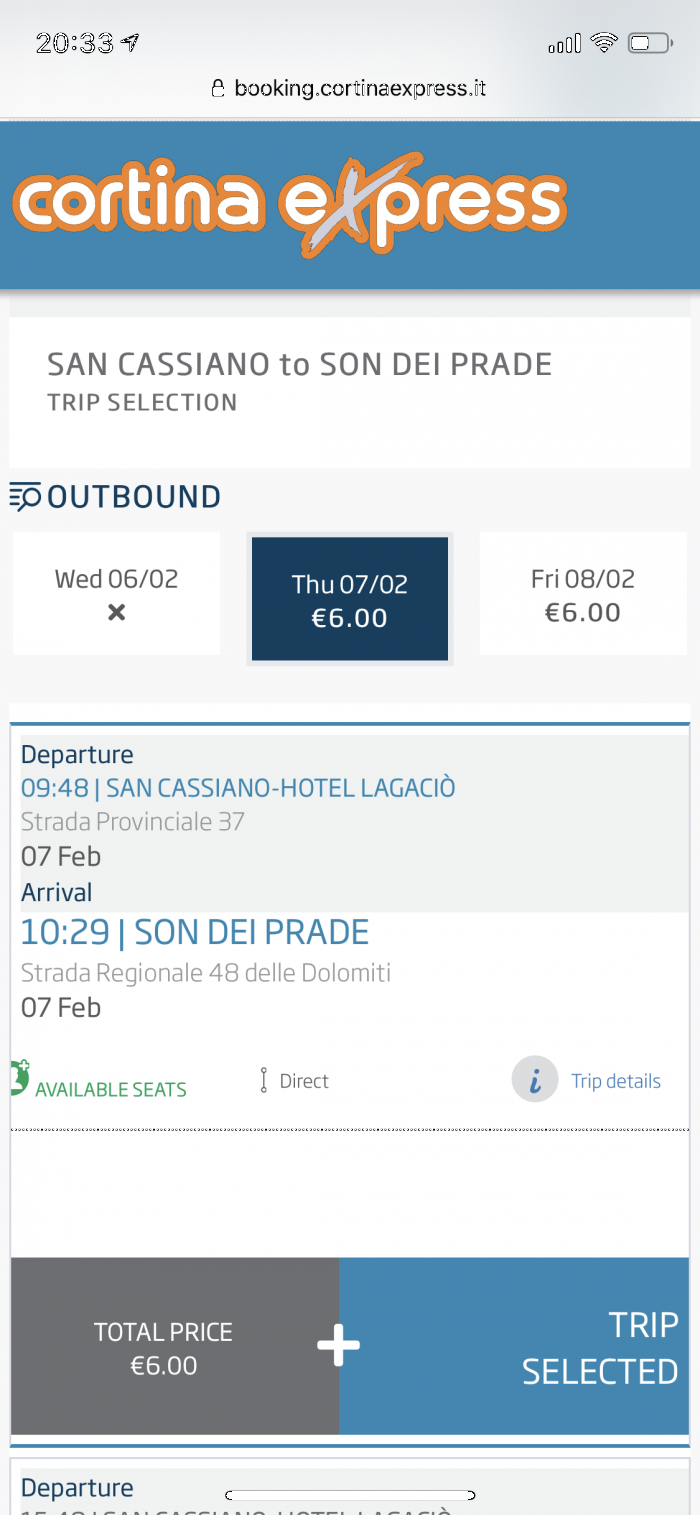The height and width of the screenshot is (1515, 700).
Task: Tap the home indicator bar at bottom
Action: [350, 1495]
